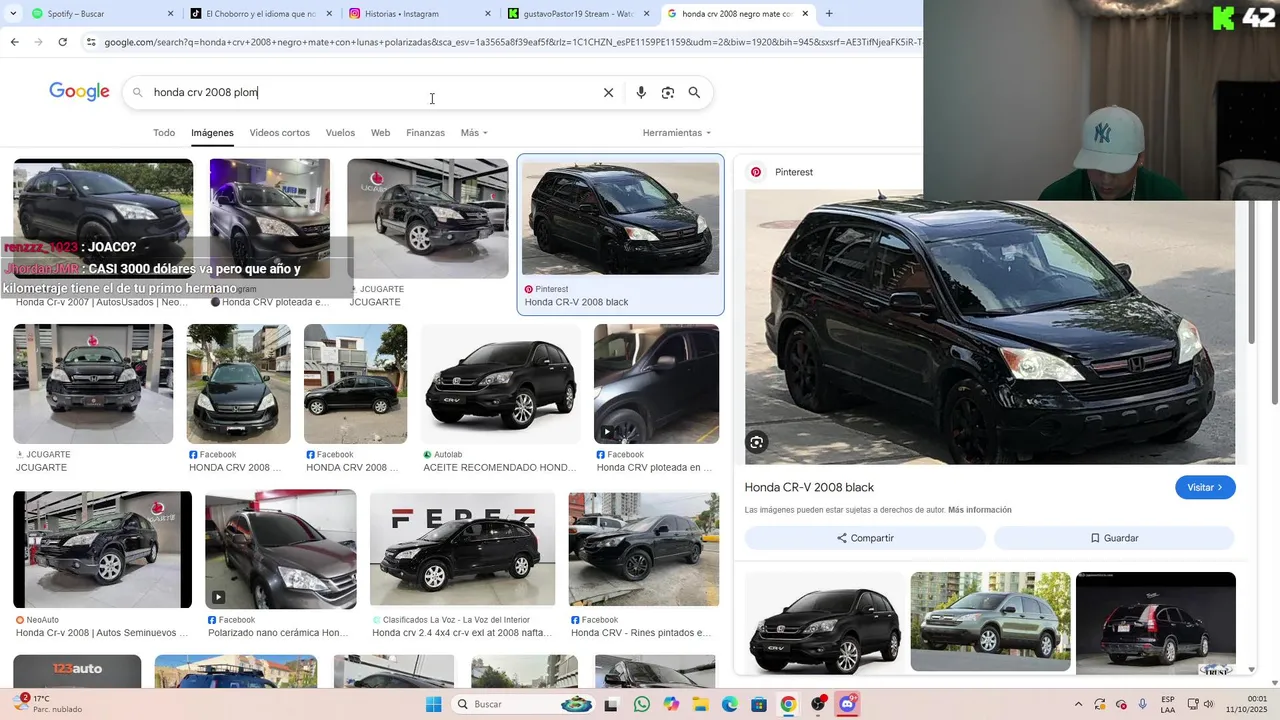The width and height of the screenshot is (1280, 720).
Task: Switch to Chrome in the taskbar
Action: pos(788,704)
